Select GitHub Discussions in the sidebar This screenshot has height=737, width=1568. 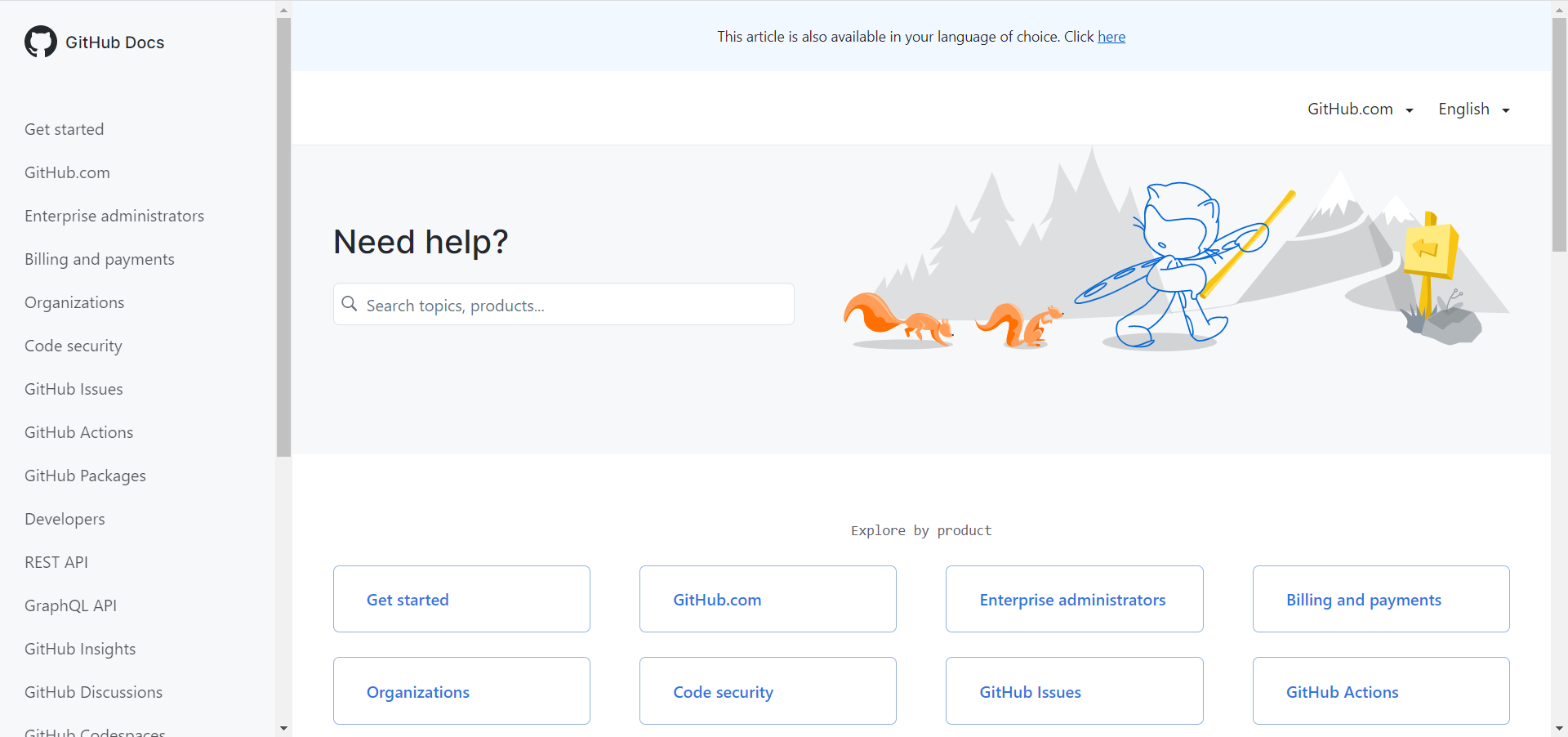point(94,692)
